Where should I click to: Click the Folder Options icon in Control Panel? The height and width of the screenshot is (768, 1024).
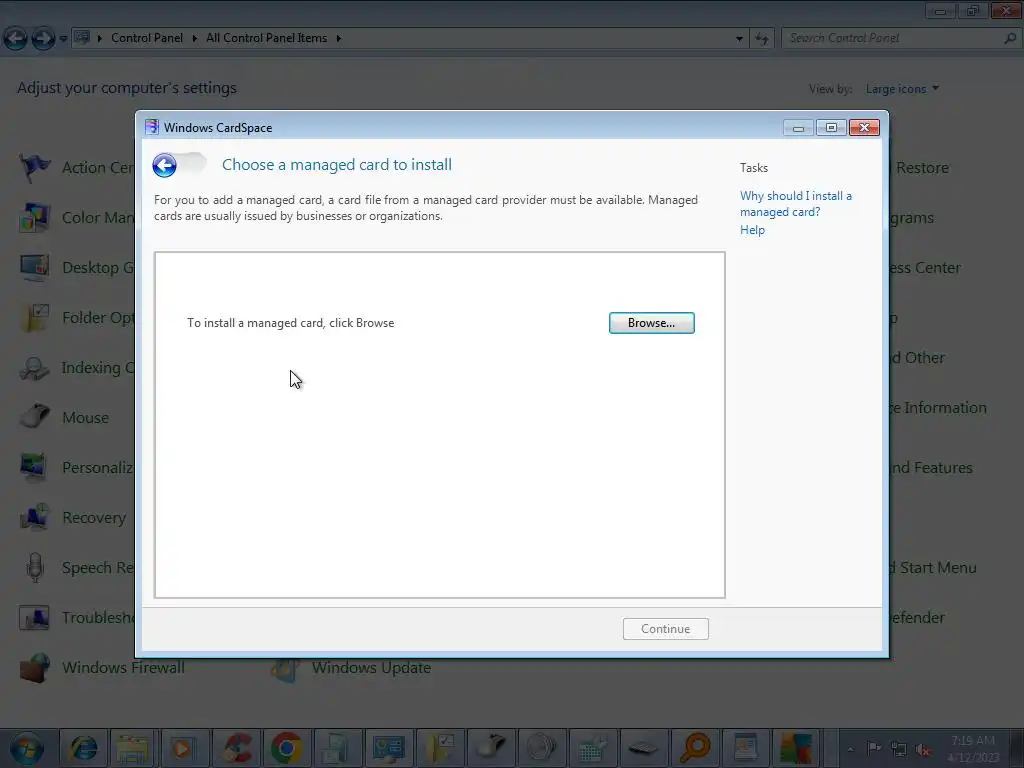(x=34, y=317)
